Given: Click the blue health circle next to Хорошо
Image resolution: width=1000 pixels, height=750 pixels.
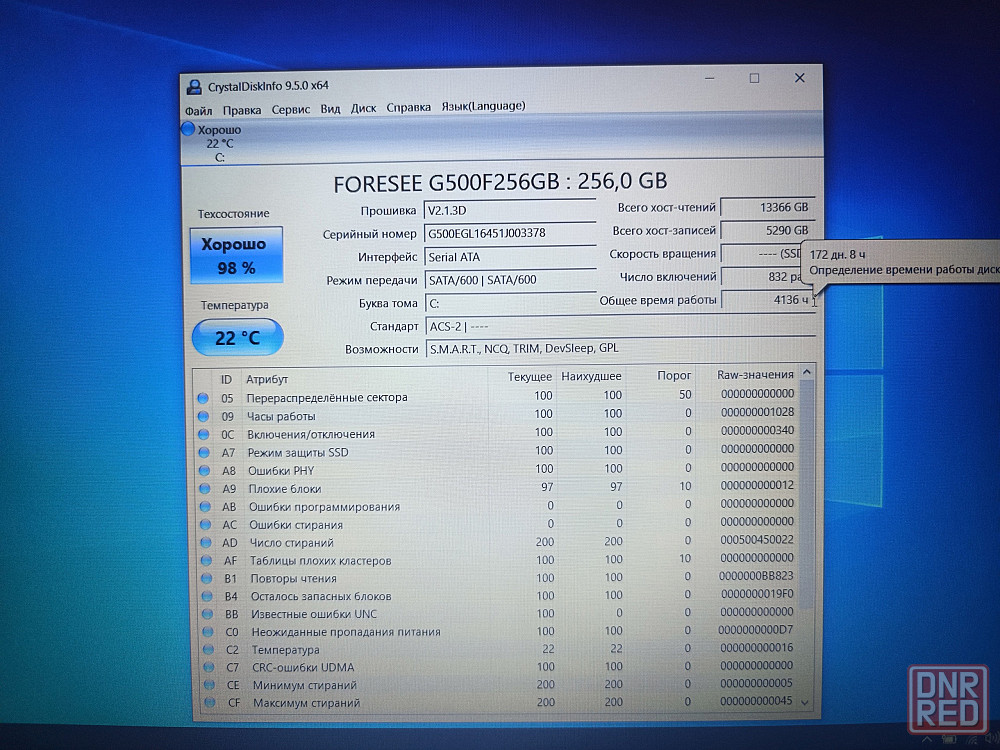Looking at the screenshot, I should [x=188, y=129].
